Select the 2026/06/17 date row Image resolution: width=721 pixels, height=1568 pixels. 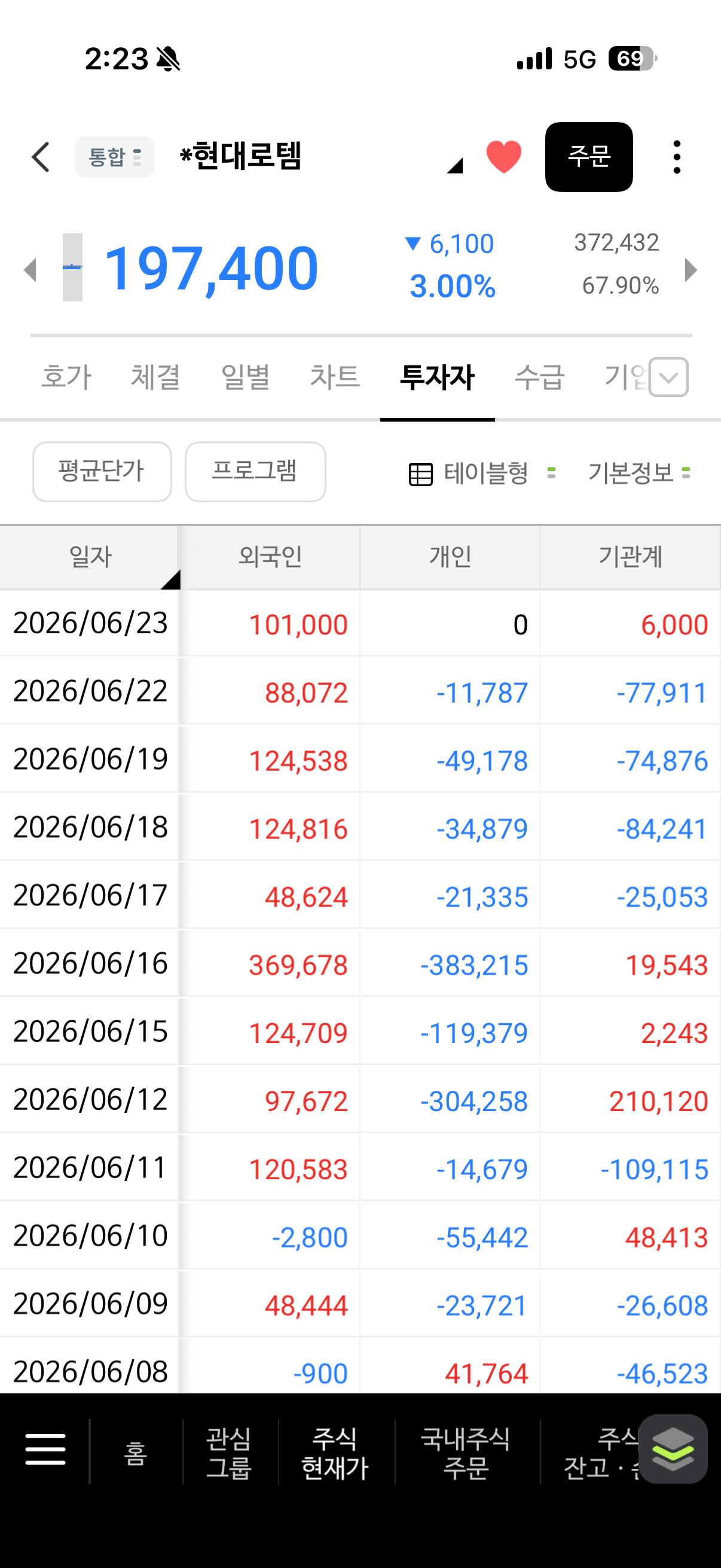click(x=90, y=896)
